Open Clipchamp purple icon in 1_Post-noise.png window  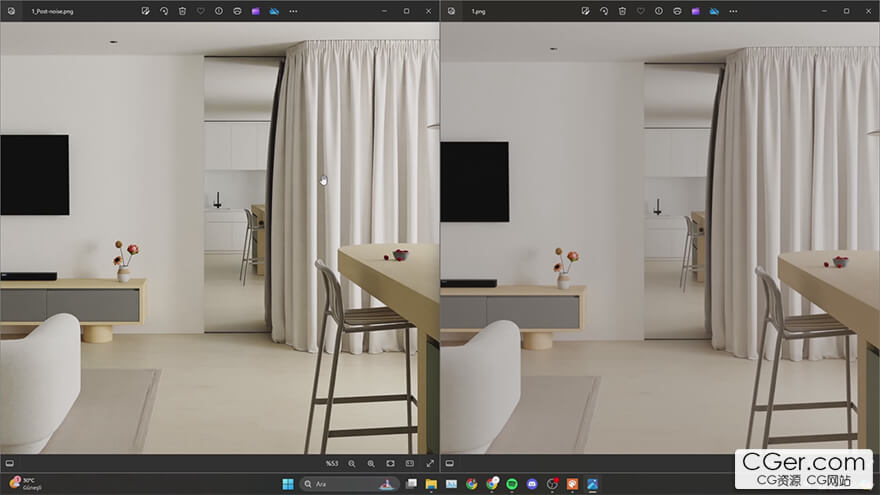(x=256, y=11)
